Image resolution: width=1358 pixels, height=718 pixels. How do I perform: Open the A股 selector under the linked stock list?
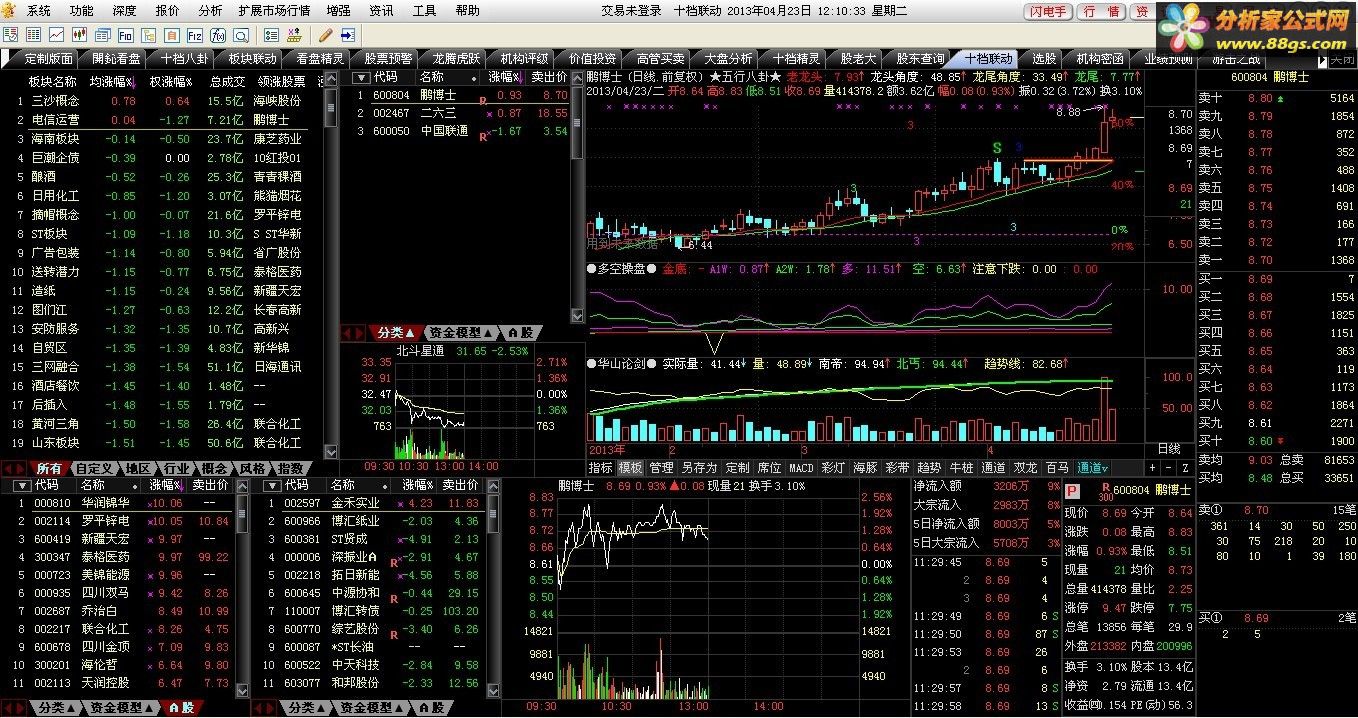coord(521,332)
